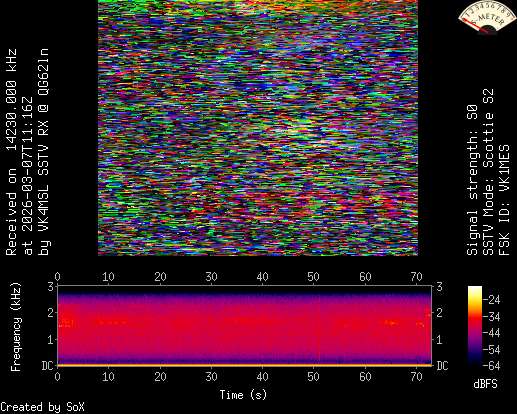Click the 'FSK ID: VK1MES' label
This screenshot has height=414, width=517.
point(504,200)
